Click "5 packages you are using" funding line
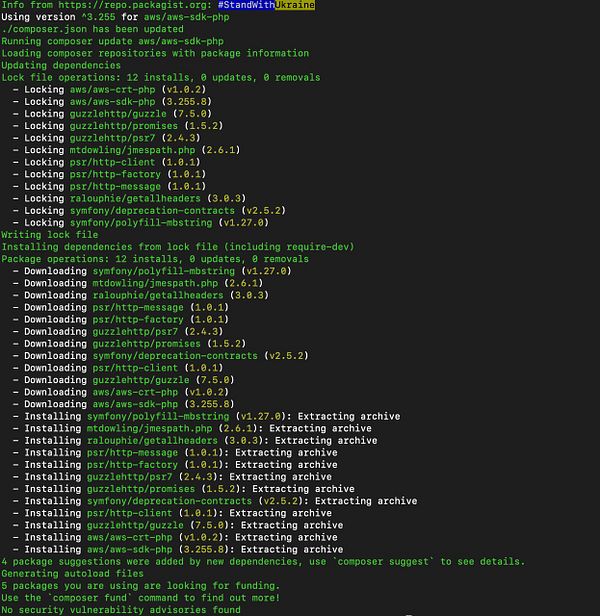600x616 pixels. (x=141, y=586)
